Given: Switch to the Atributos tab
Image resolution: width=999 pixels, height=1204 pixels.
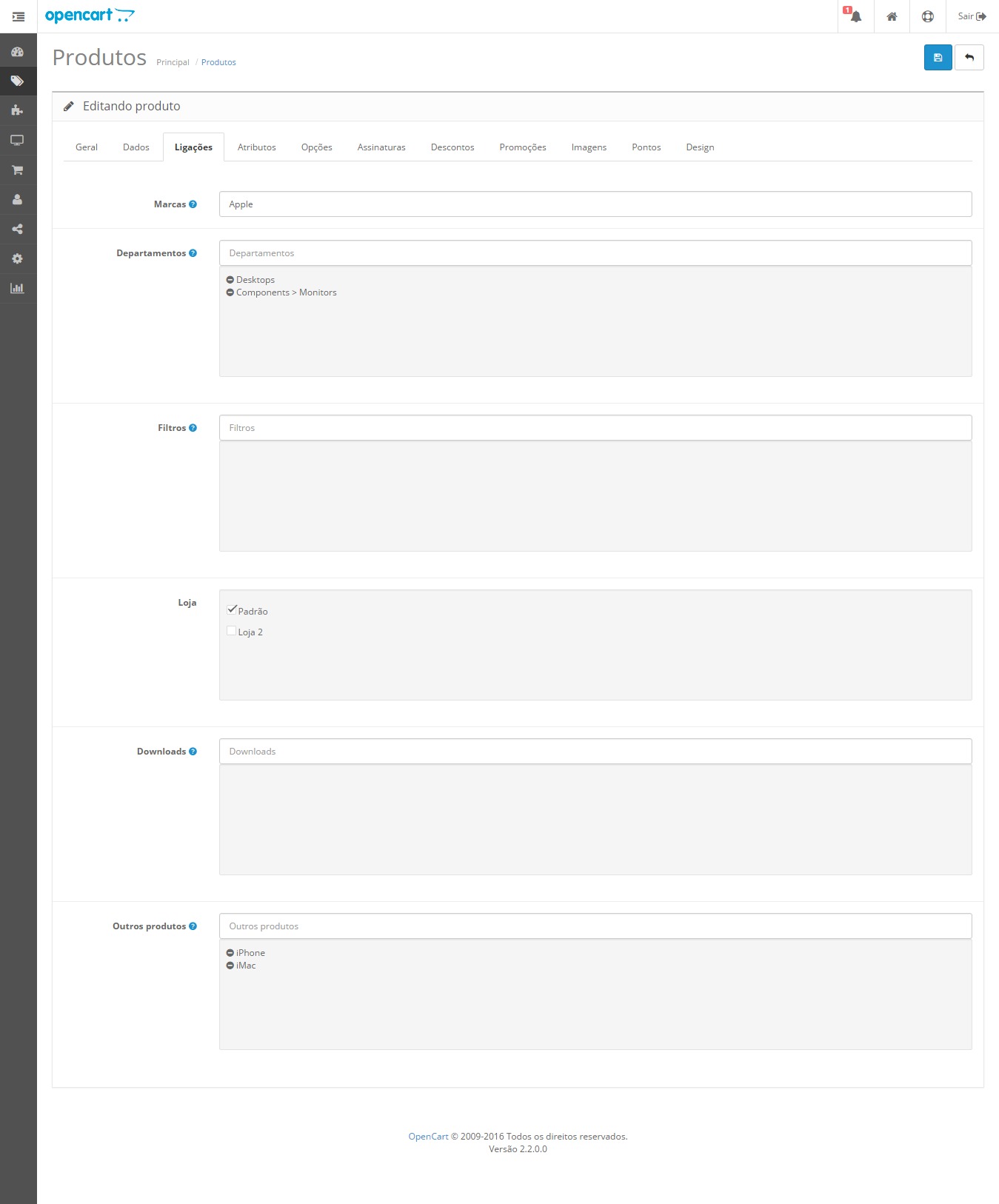Looking at the screenshot, I should 256,147.
